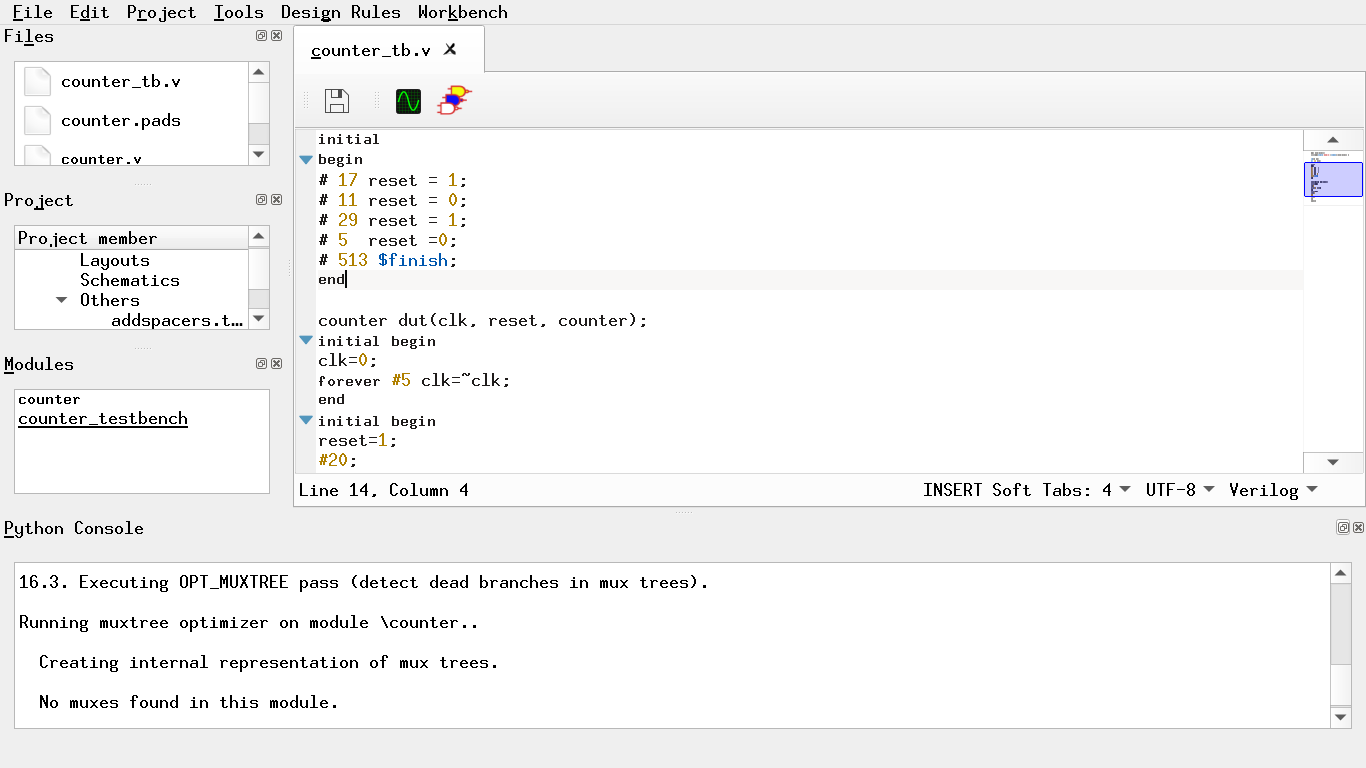Select Schematics in project tree

130,280
